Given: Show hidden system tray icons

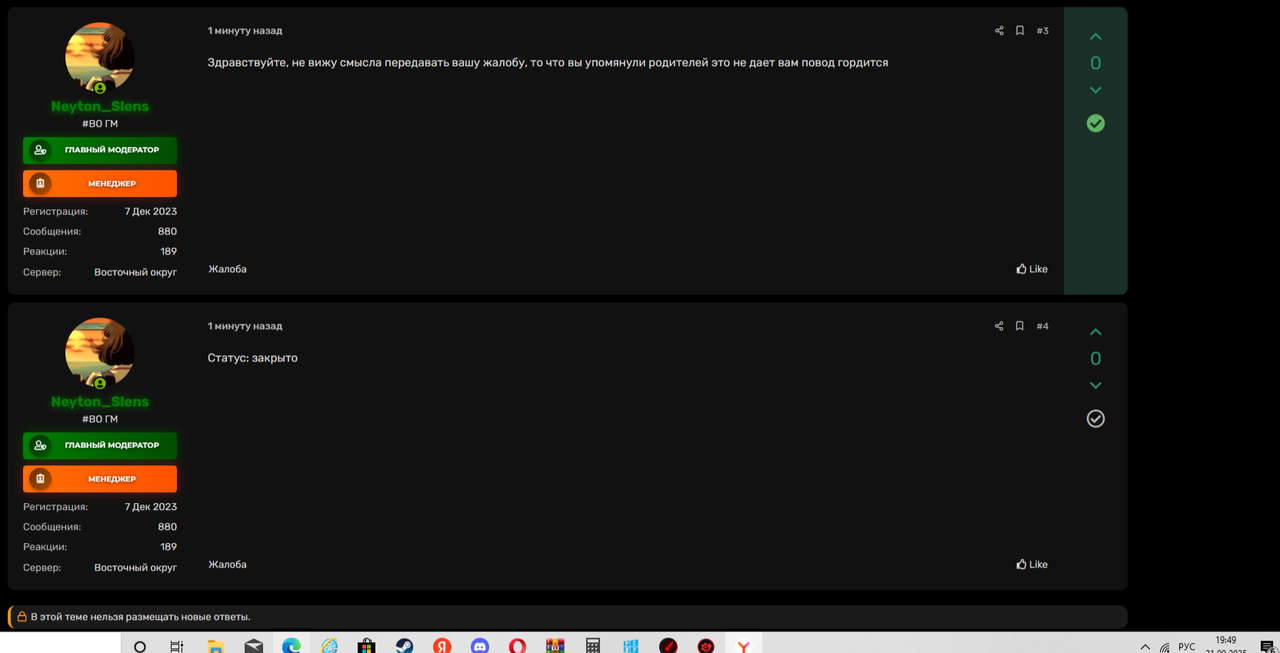Looking at the screenshot, I should pos(1145,647).
